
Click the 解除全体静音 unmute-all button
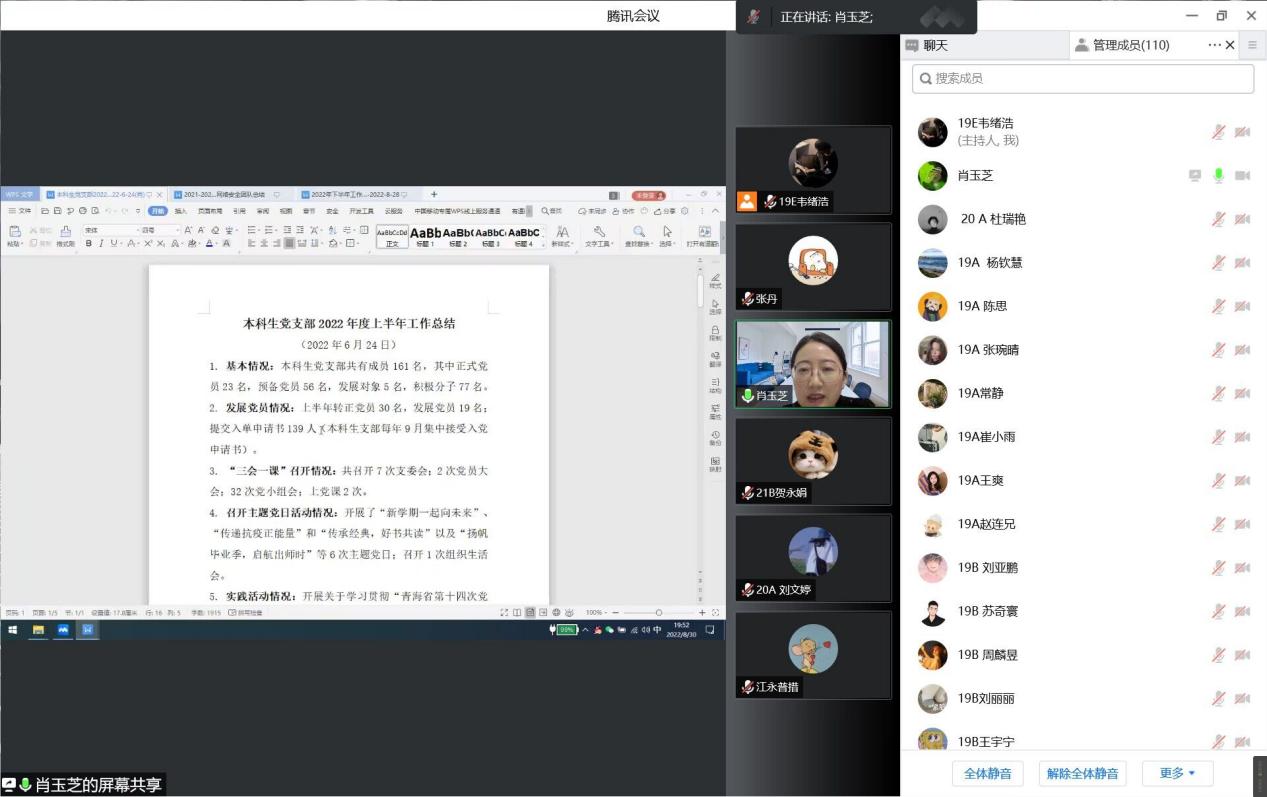[1082, 773]
